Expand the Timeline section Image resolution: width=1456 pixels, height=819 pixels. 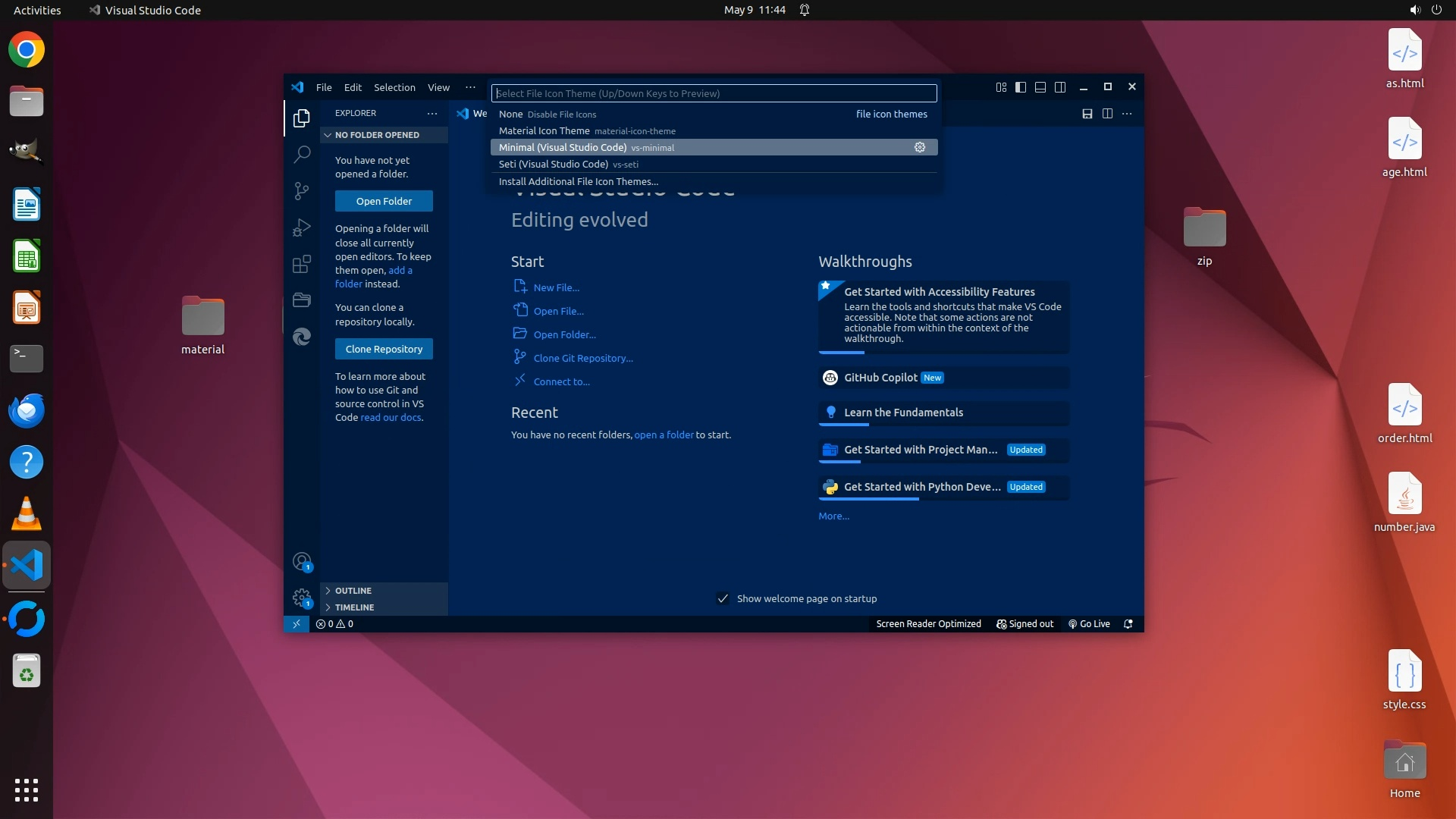354,607
